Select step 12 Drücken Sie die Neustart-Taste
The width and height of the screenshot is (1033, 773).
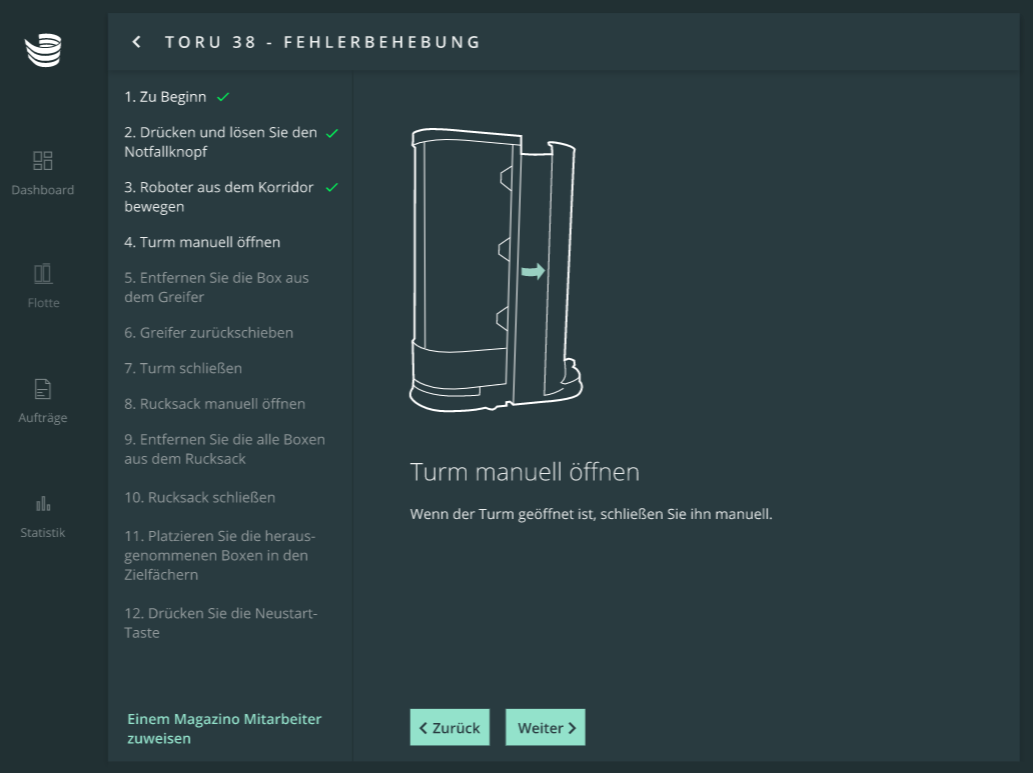[221, 622]
